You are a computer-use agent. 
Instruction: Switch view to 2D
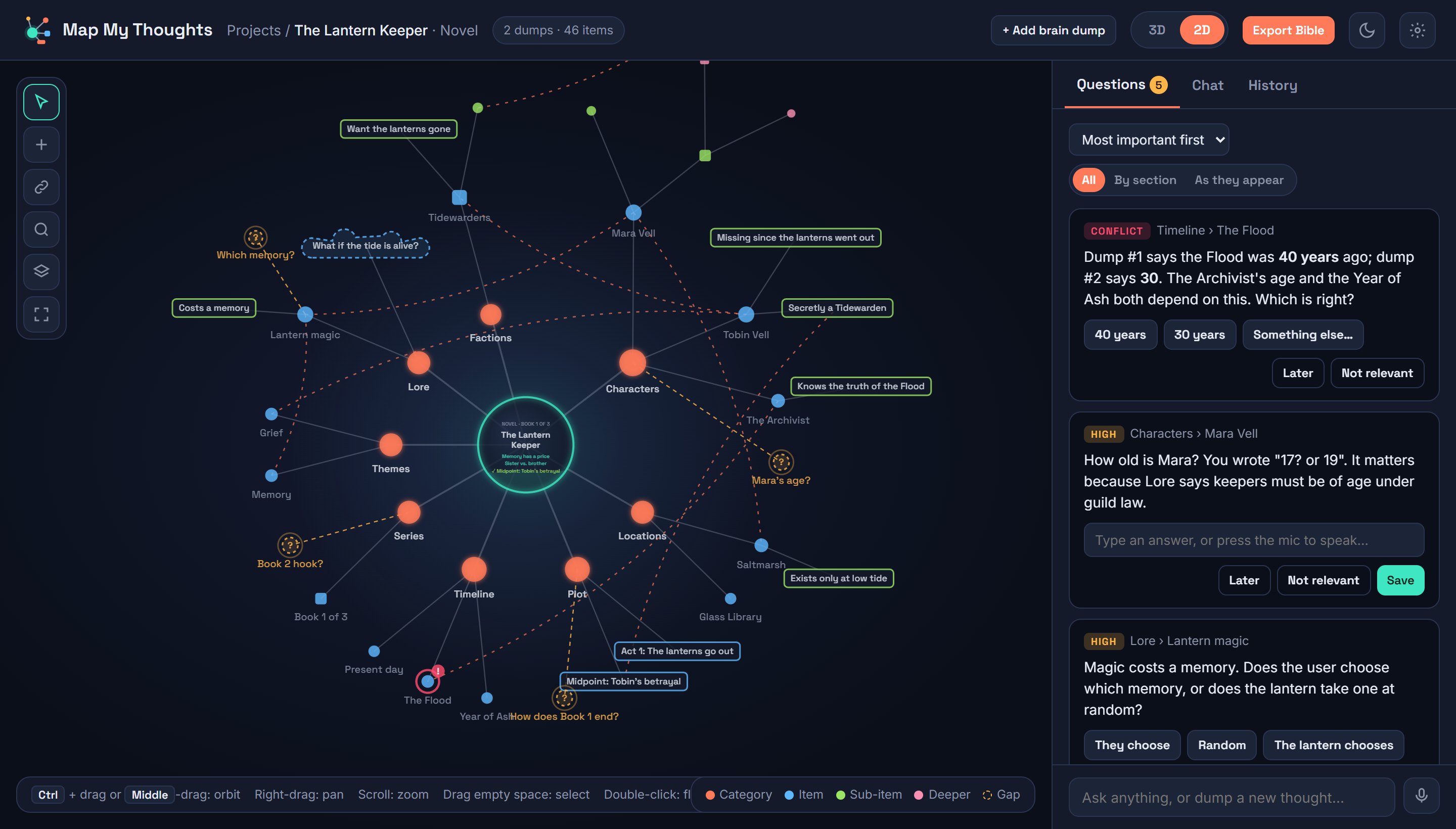(1202, 30)
